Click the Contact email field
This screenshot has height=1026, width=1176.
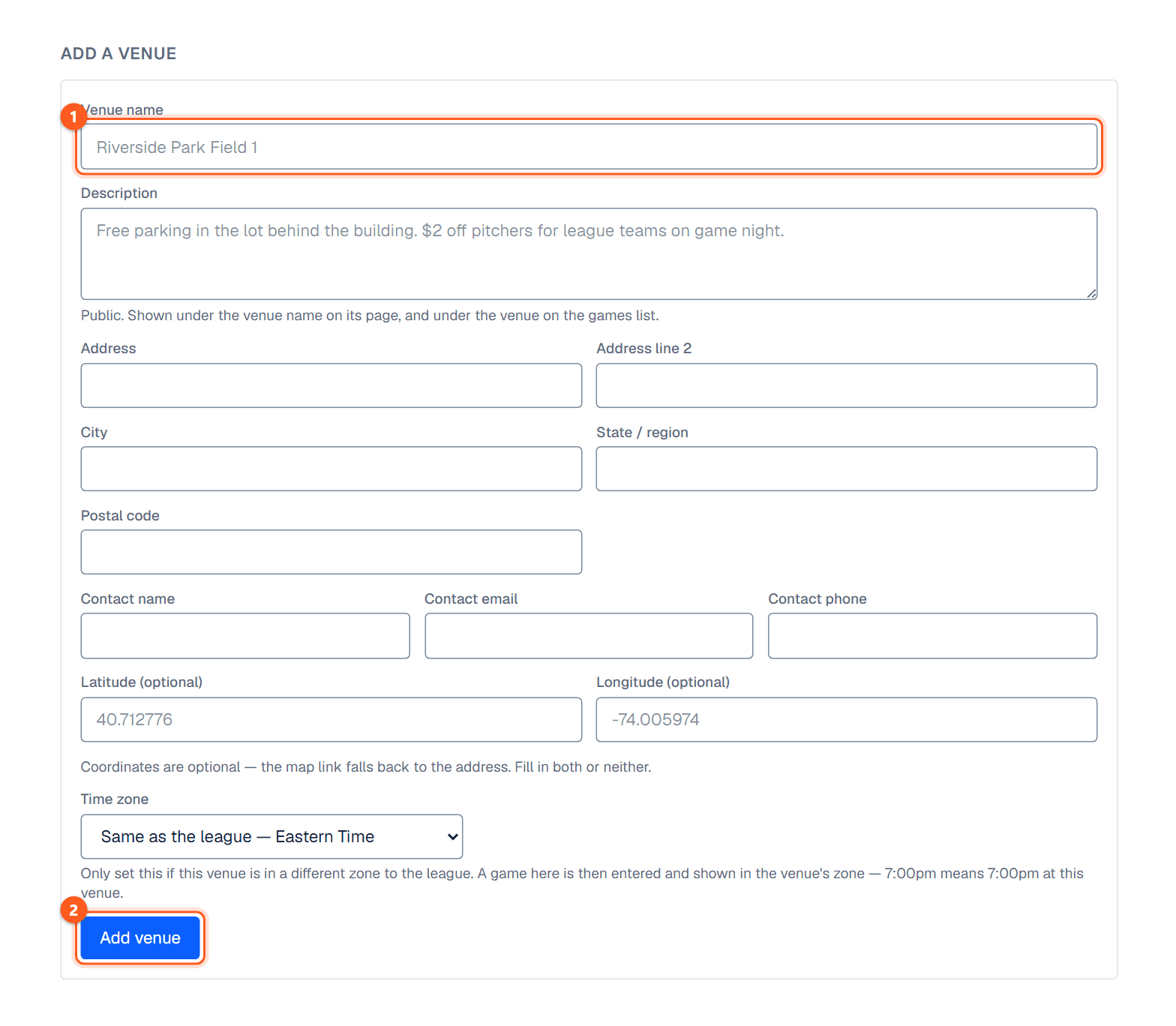pos(589,636)
